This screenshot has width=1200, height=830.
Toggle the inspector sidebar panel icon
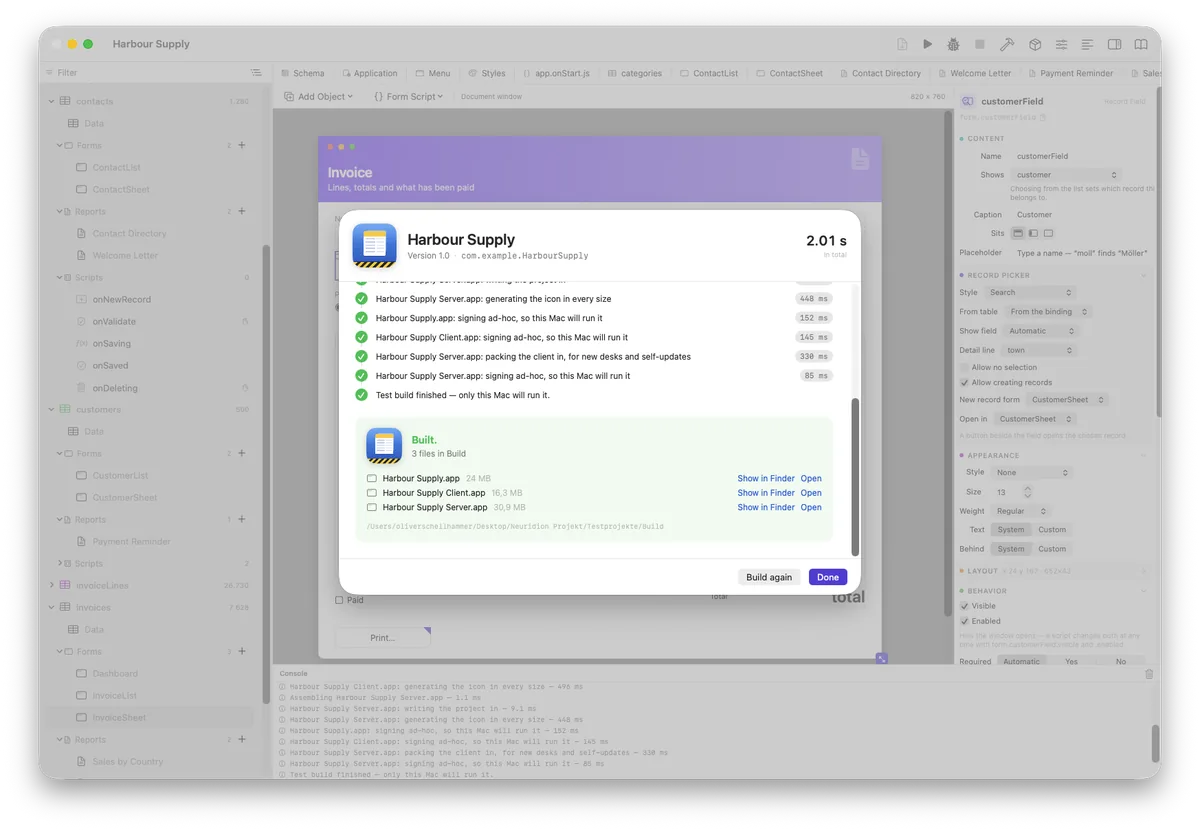pos(1114,44)
